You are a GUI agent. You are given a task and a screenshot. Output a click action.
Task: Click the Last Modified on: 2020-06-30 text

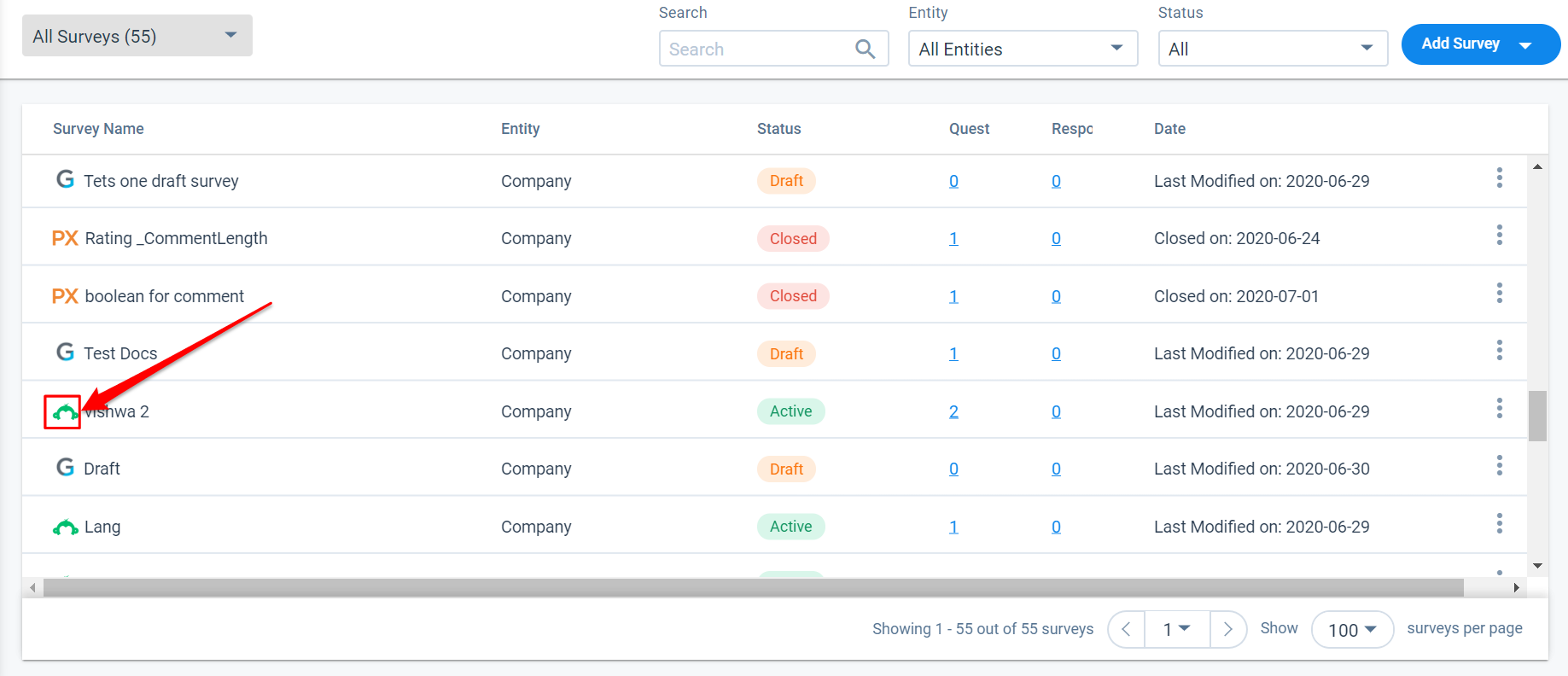[x=1262, y=469]
